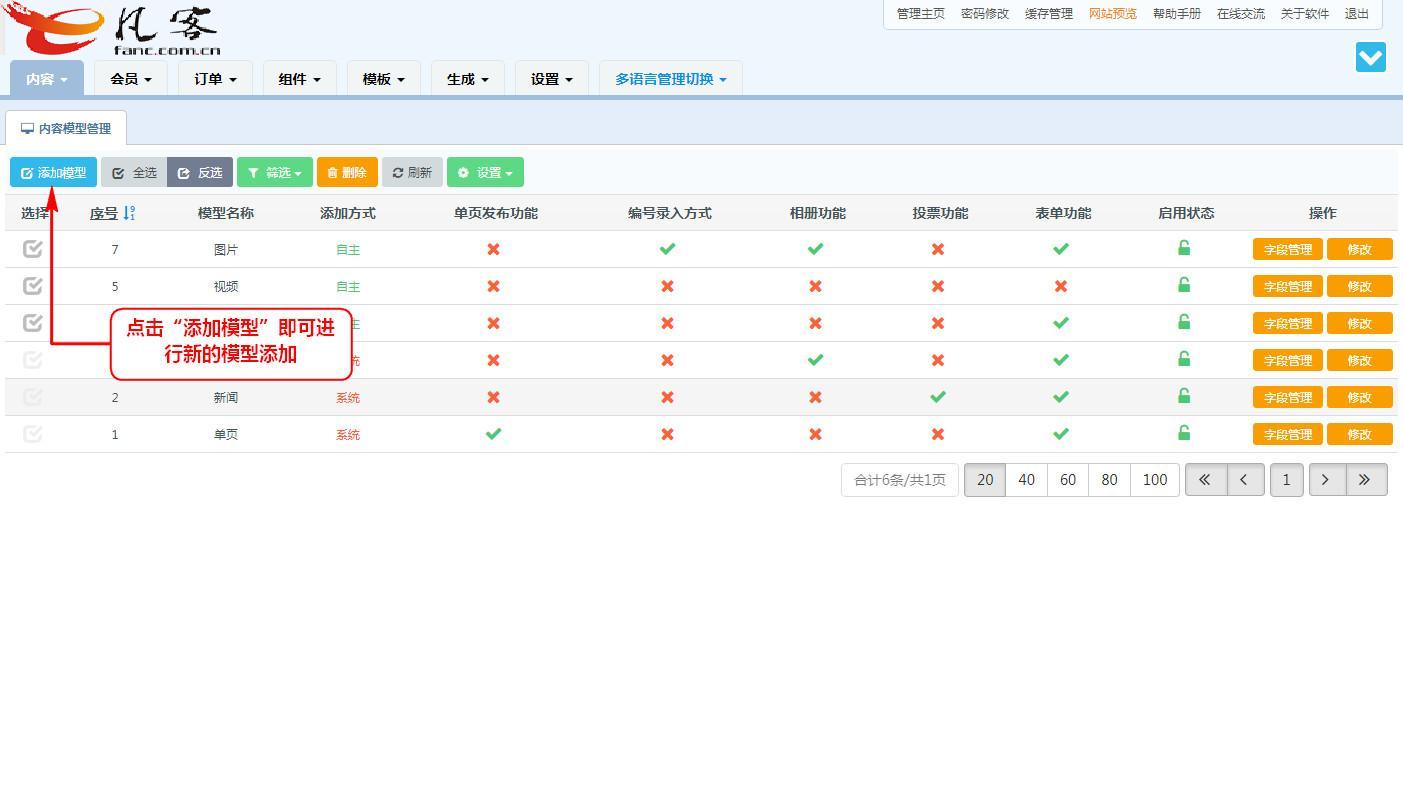Click the red cross under 相册功能 for 新闻

pyautogui.click(x=815, y=397)
